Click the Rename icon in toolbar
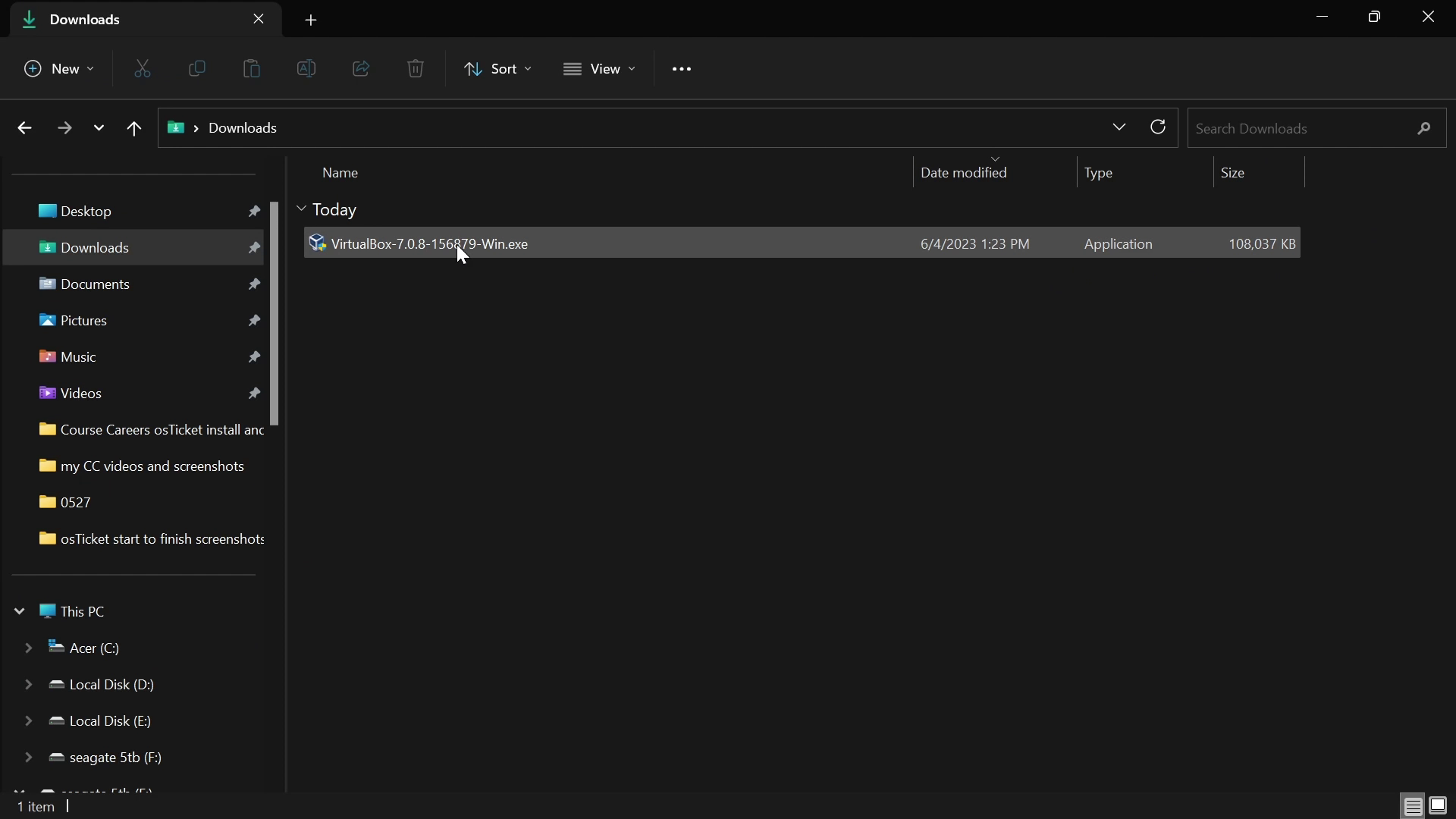The height and width of the screenshot is (819, 1456). [306, 69]
